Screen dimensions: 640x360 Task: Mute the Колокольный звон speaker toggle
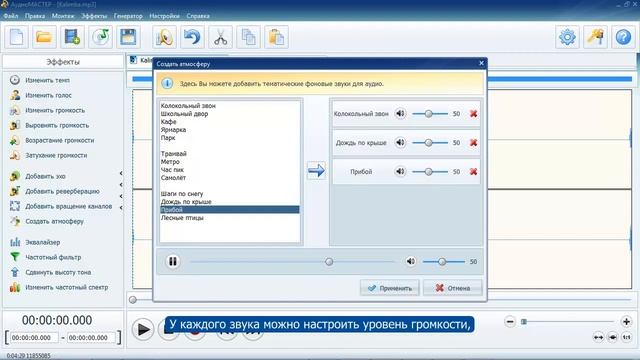[x=400, y=113]
